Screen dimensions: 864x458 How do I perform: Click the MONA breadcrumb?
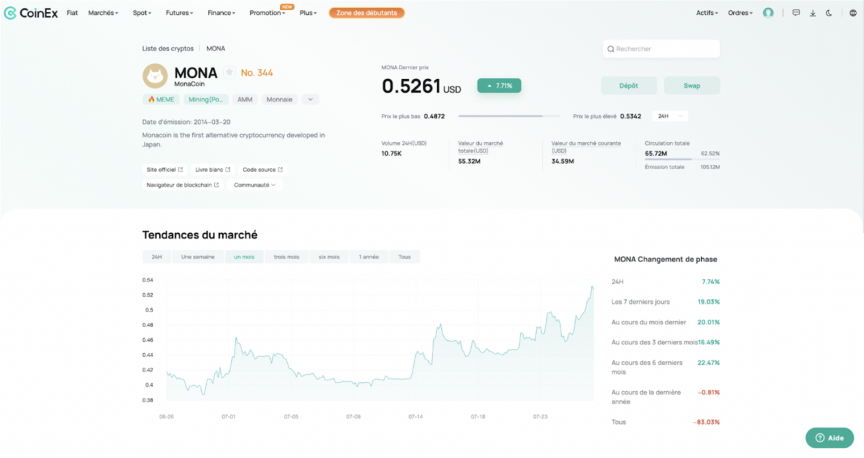(215, 49)
